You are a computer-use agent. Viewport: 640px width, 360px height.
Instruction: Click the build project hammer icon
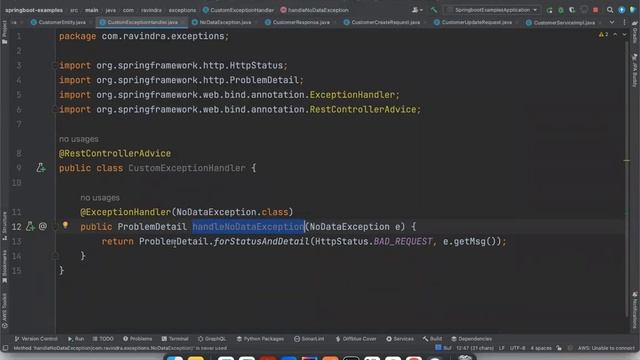coord(433,10)
